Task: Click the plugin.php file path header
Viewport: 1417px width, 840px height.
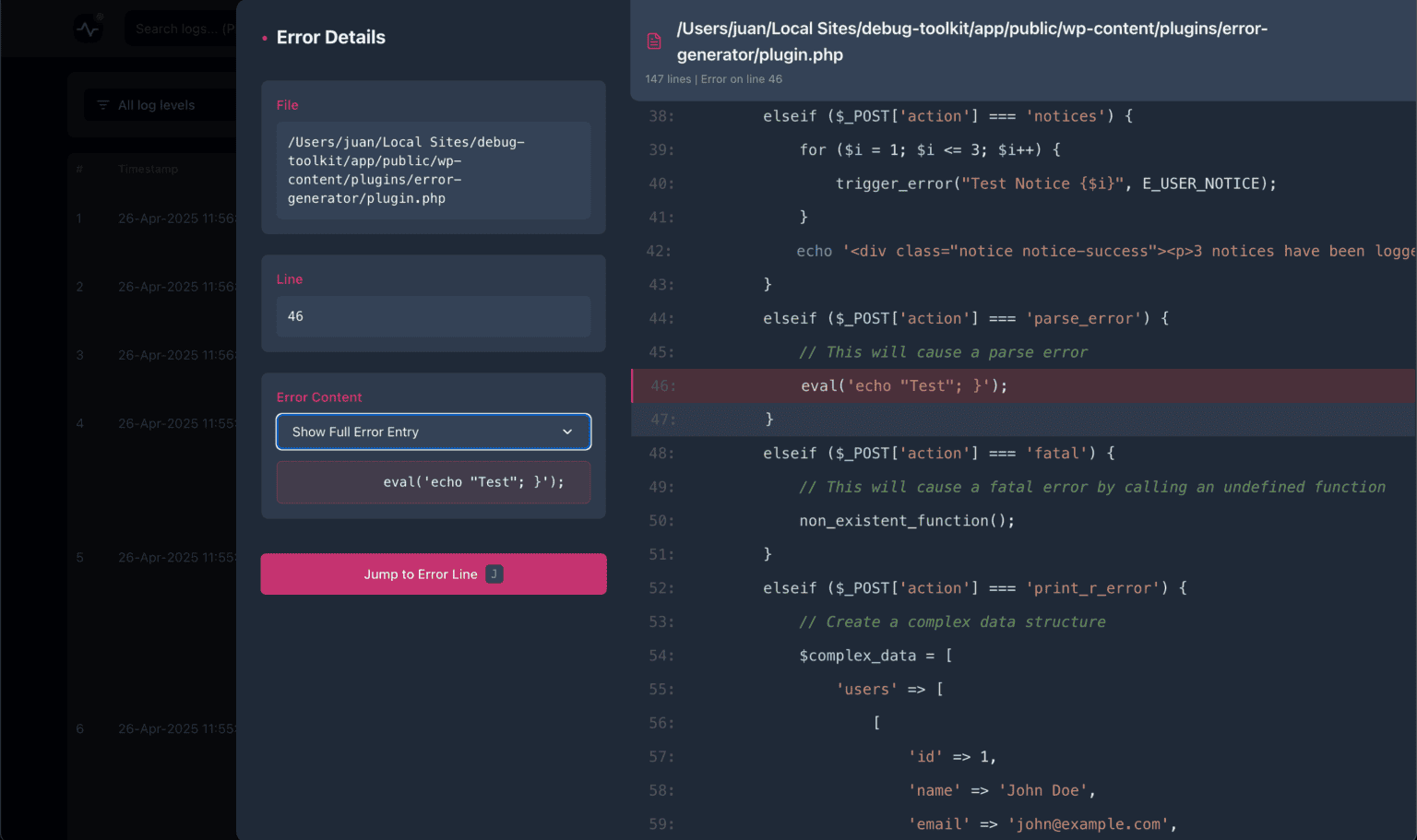Action: pyautogui.click(x=972, y=41)
